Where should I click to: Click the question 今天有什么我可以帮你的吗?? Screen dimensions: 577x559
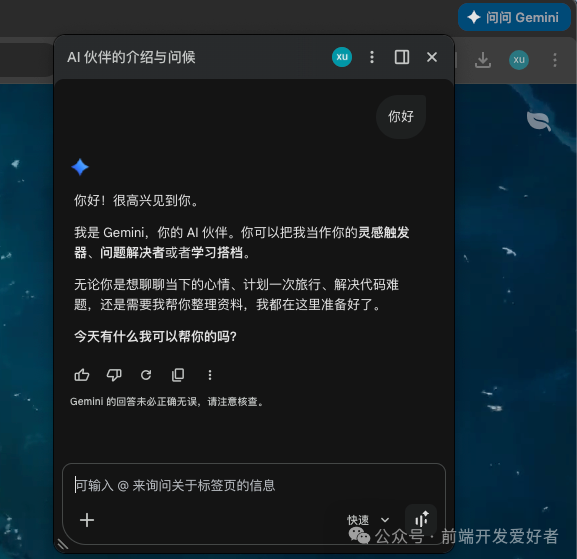tap(155, 336)
